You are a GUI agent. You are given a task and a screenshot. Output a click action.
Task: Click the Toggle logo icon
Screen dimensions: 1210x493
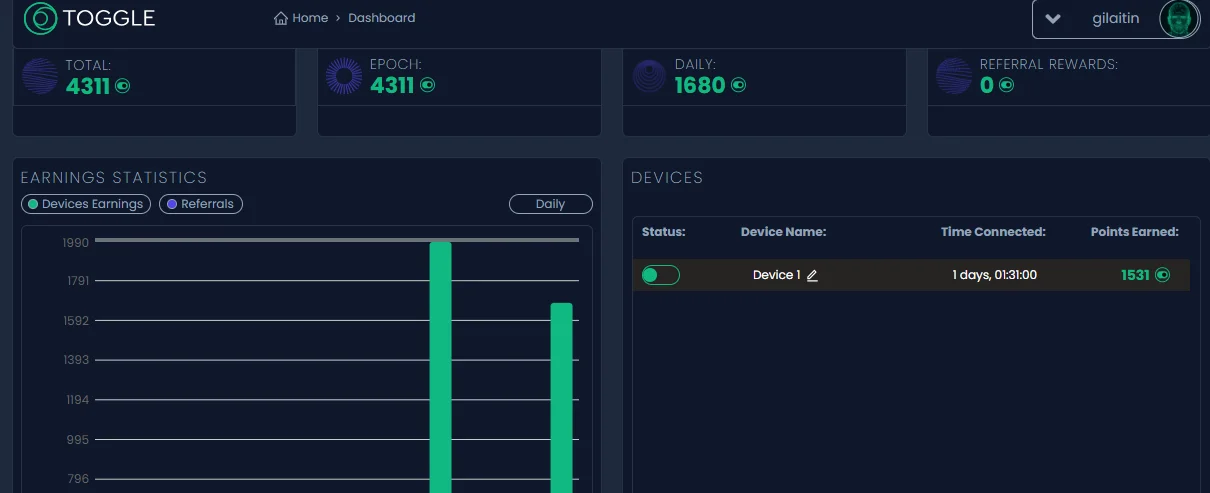tap(40, 18)
